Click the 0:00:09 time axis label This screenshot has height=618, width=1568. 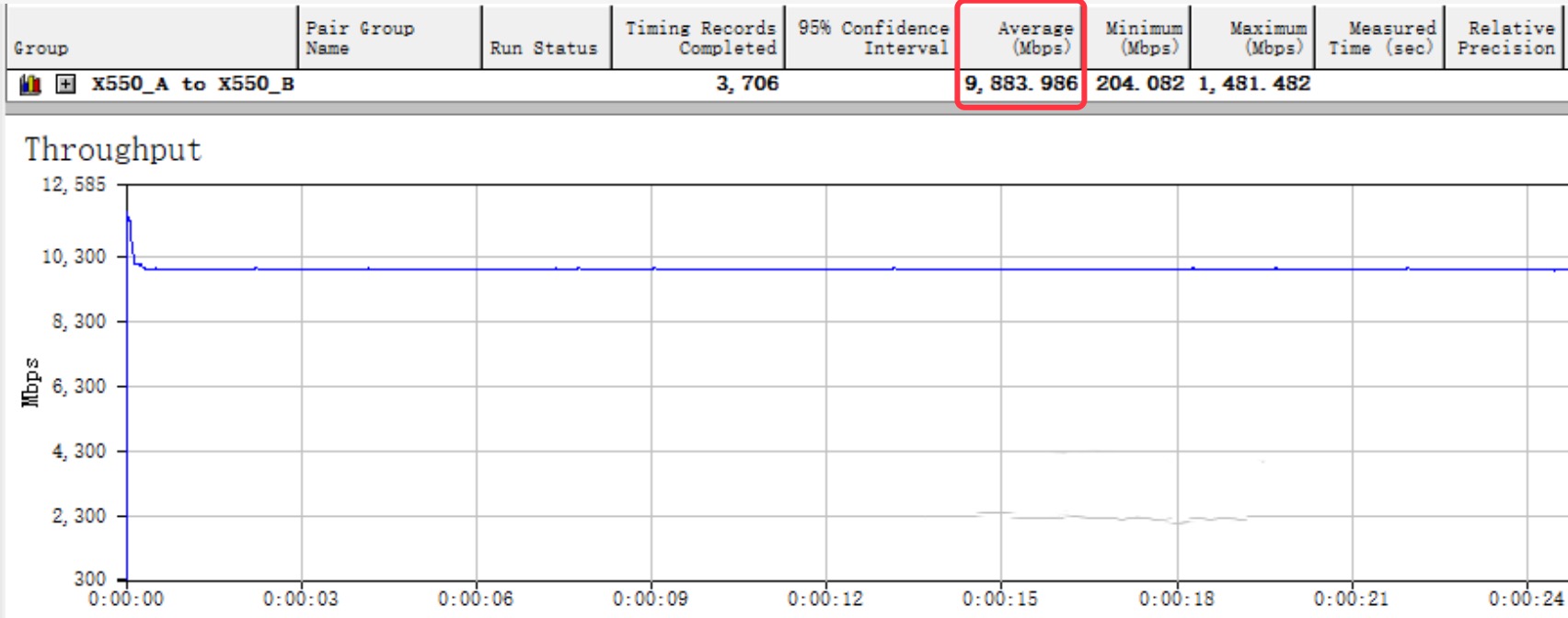point(651,599)
